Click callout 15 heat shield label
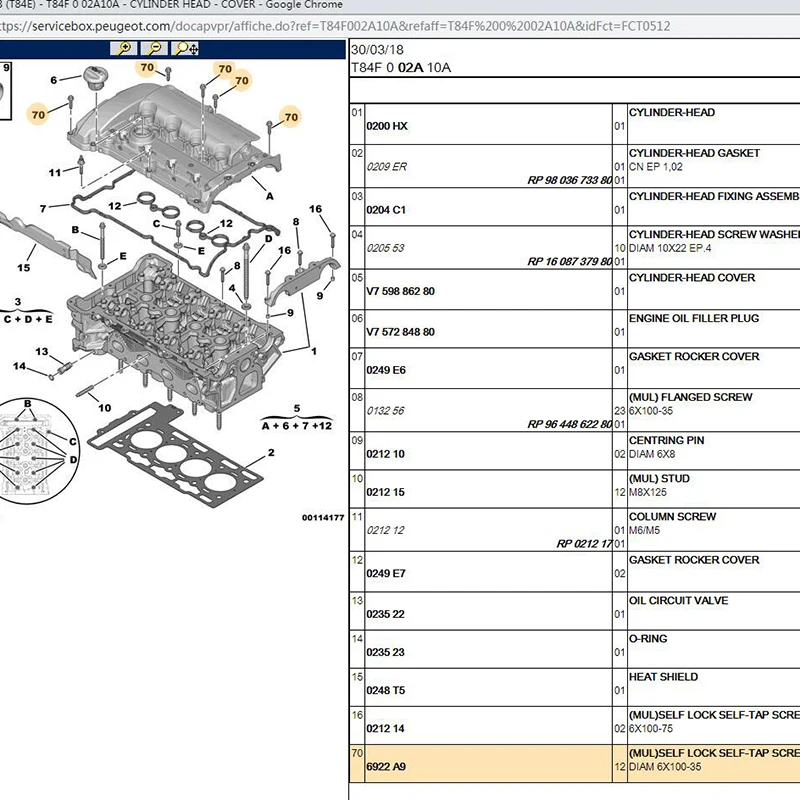The image size is (800, 800). [x=23, y=267]
